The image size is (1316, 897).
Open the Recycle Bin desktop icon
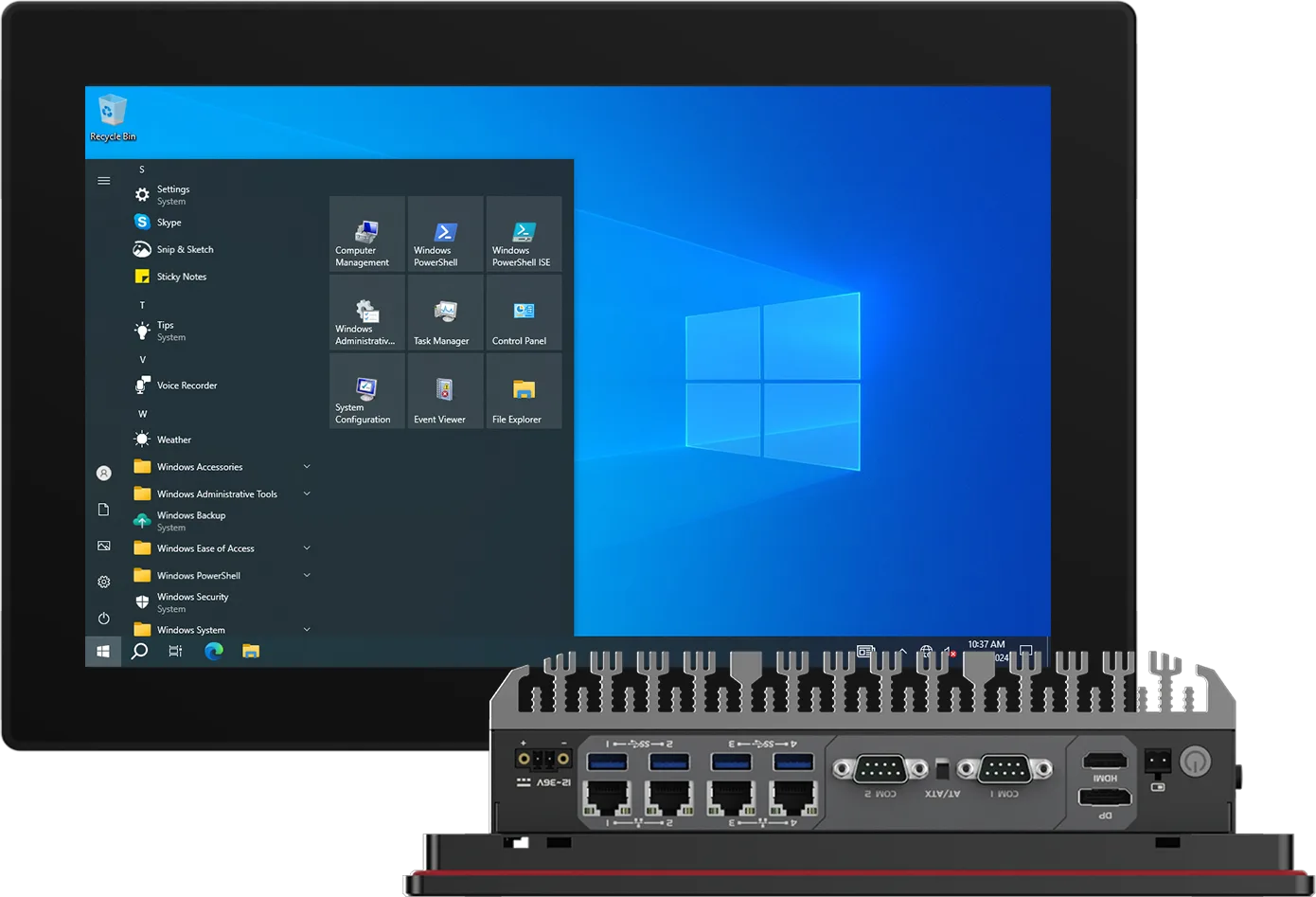(113, 117)
